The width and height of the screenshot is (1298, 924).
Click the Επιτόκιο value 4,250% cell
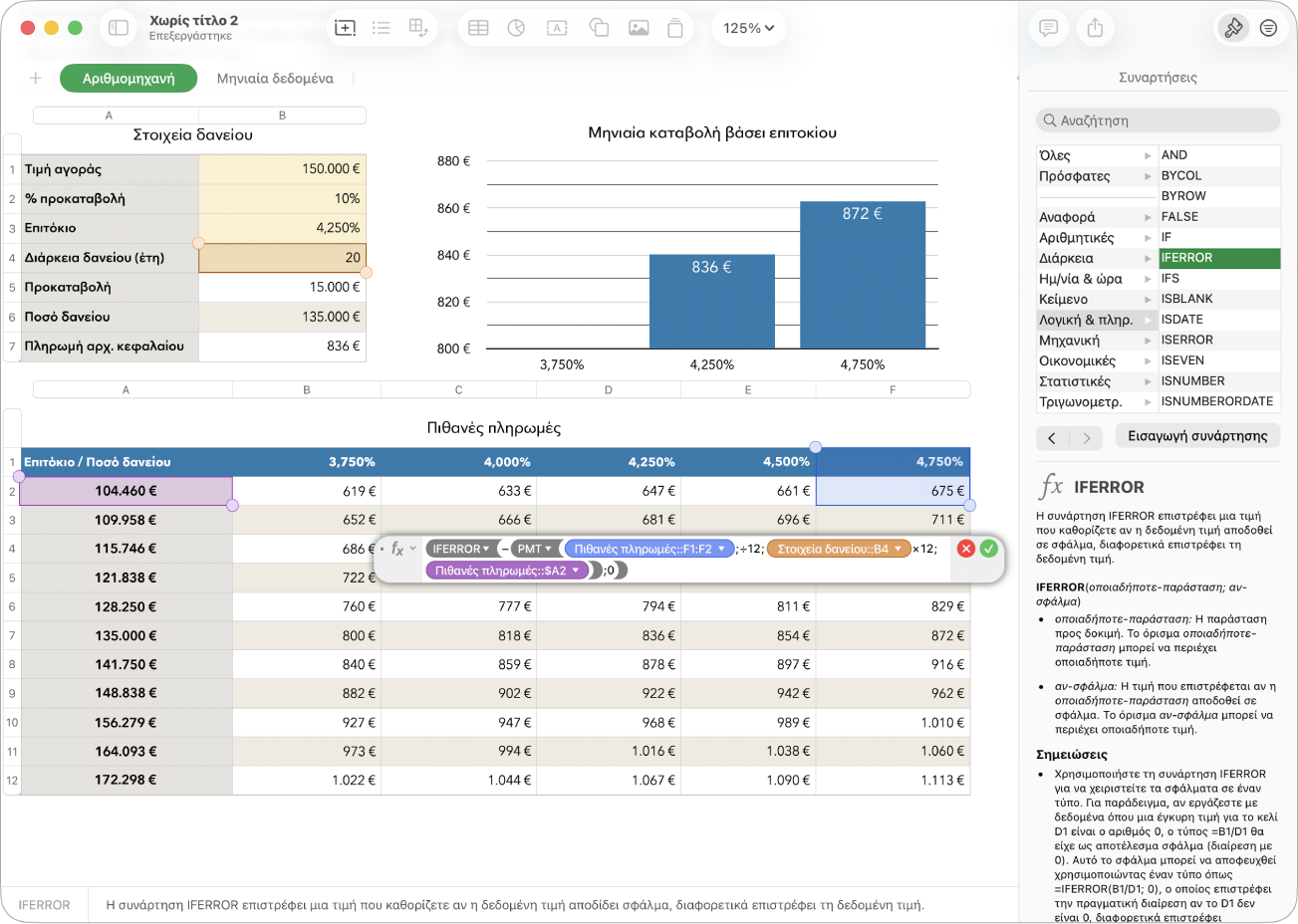282,228
